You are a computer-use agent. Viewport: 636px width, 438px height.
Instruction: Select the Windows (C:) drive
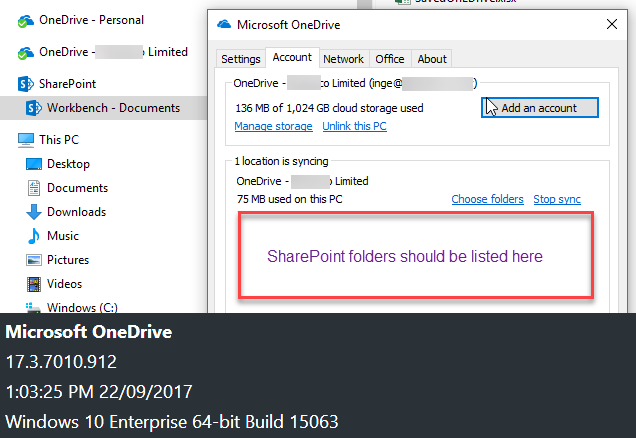pos(82,307)
